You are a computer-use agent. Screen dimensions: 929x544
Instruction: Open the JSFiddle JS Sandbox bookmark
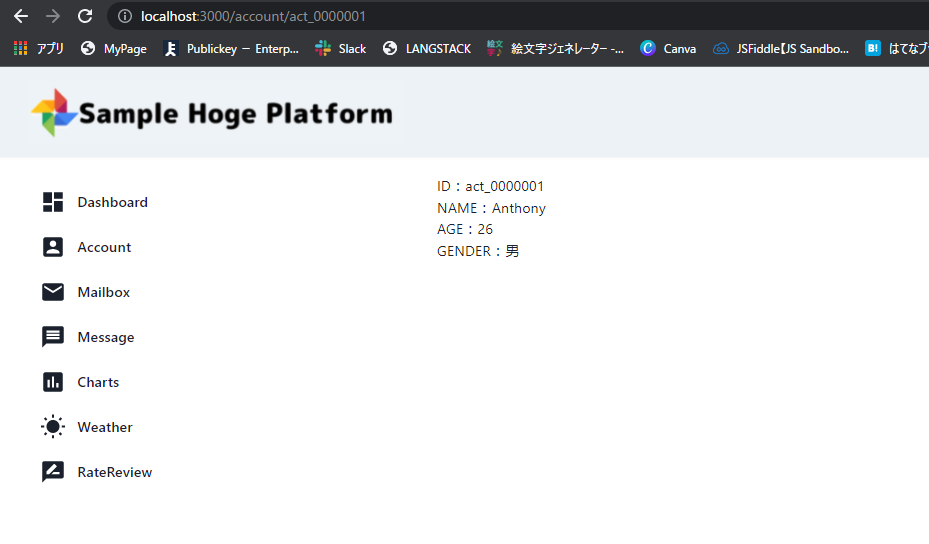coord(792,49)
